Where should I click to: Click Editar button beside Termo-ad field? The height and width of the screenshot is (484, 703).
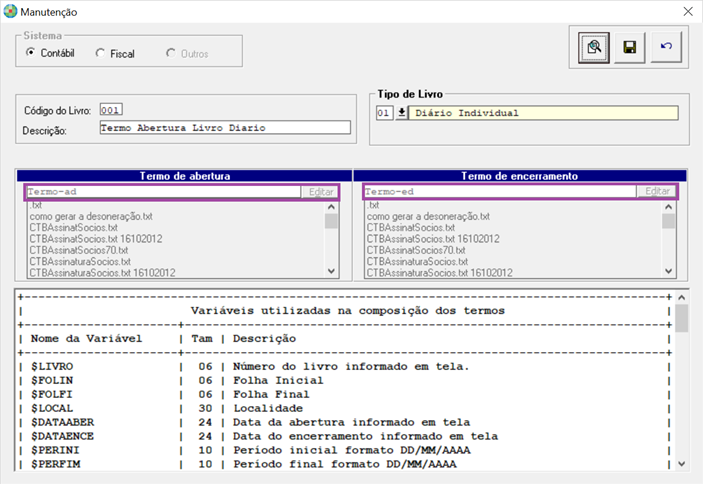321,192
